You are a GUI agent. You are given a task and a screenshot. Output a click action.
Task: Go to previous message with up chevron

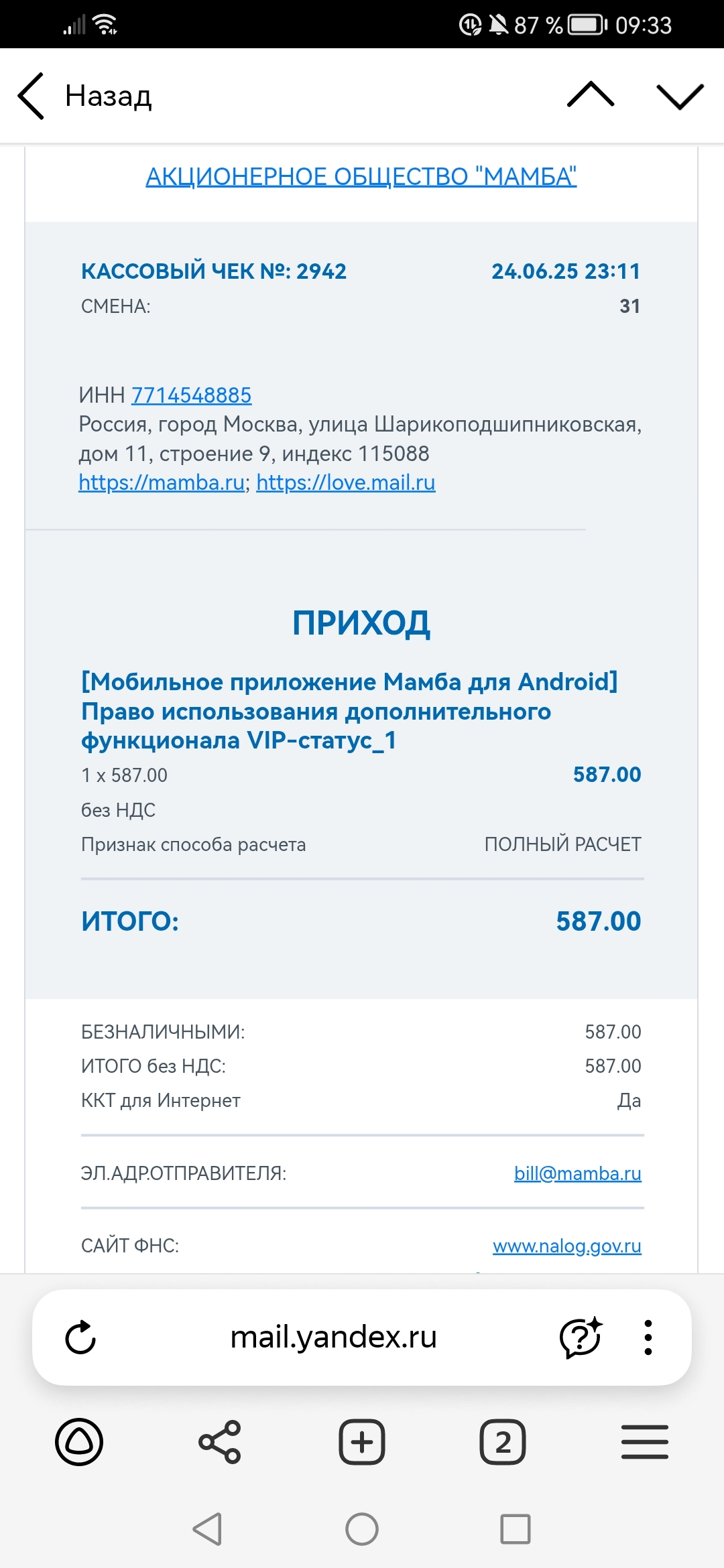[590, 95]
